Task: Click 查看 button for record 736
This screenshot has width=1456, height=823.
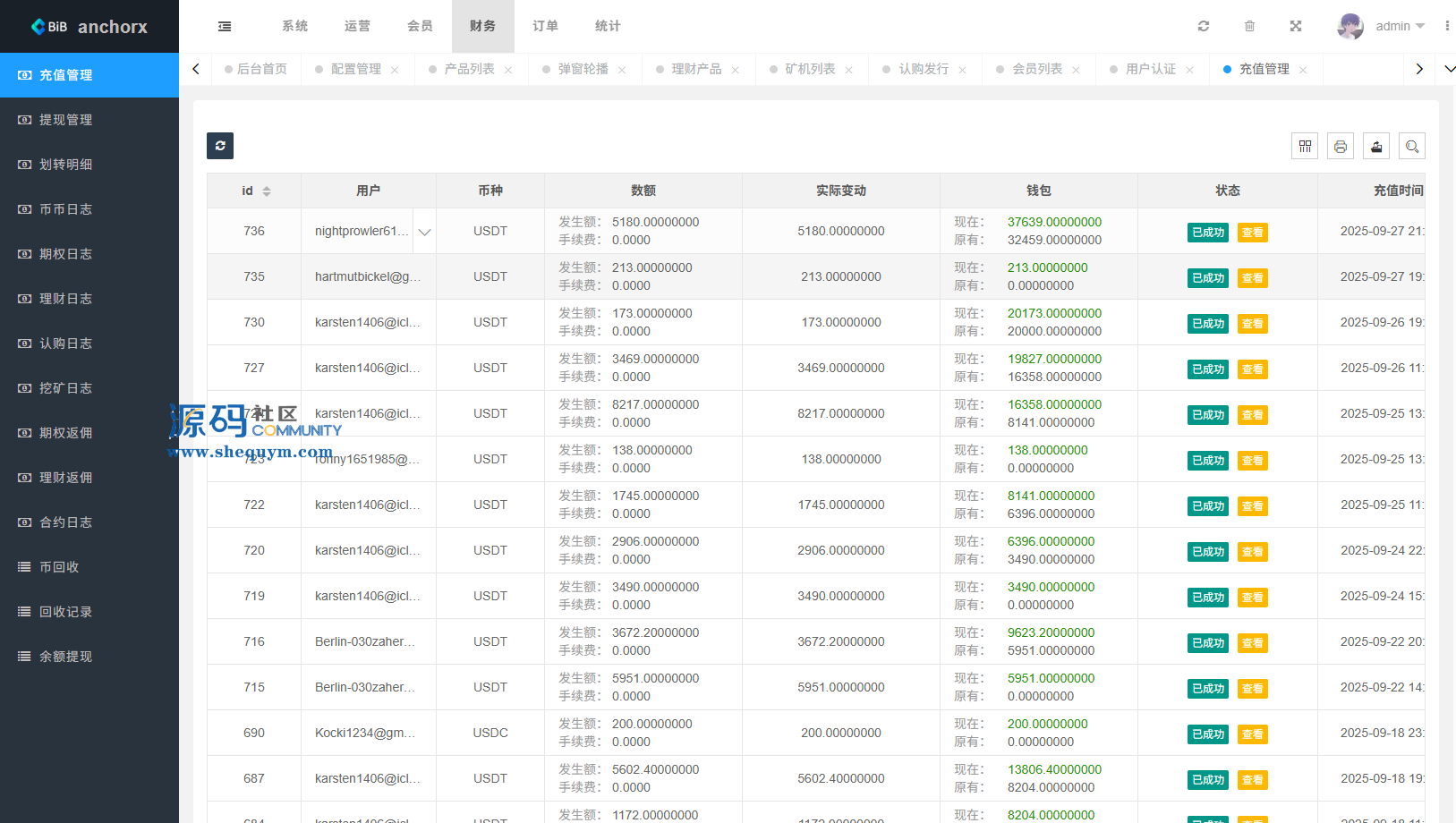Action: pyautogui.click(x=1252, y=233)
